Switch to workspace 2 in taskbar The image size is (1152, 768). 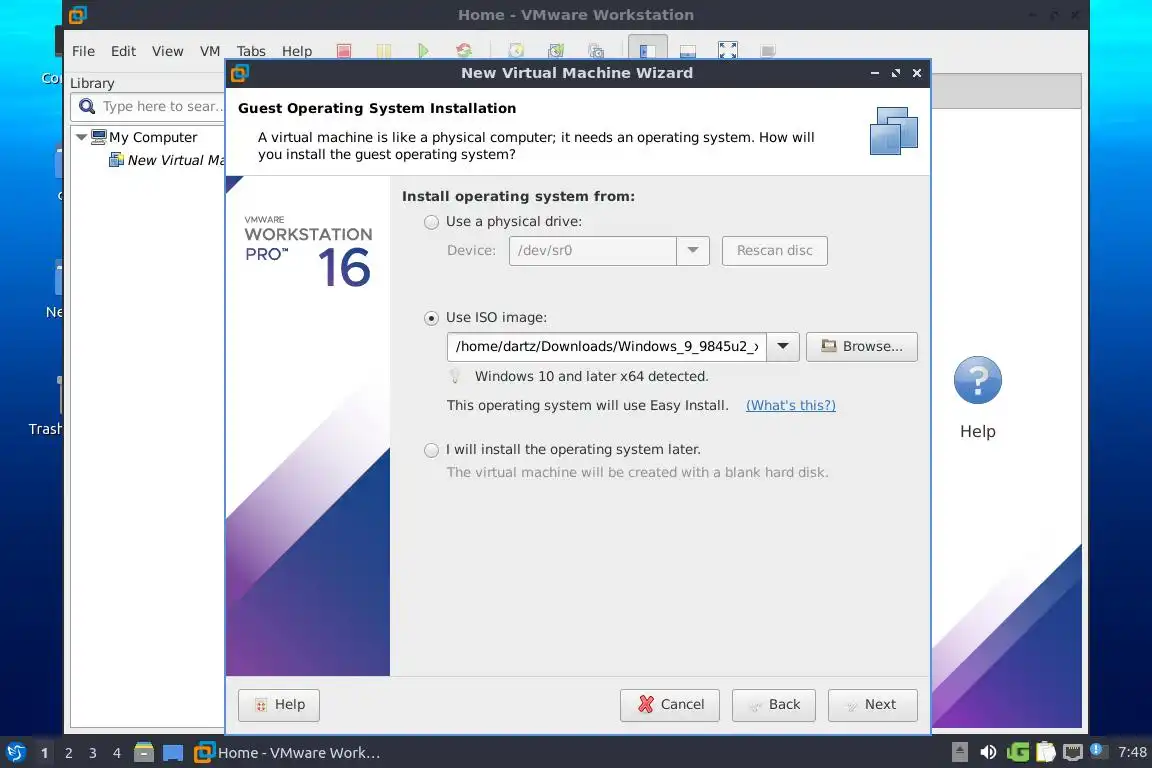point(68,753)
